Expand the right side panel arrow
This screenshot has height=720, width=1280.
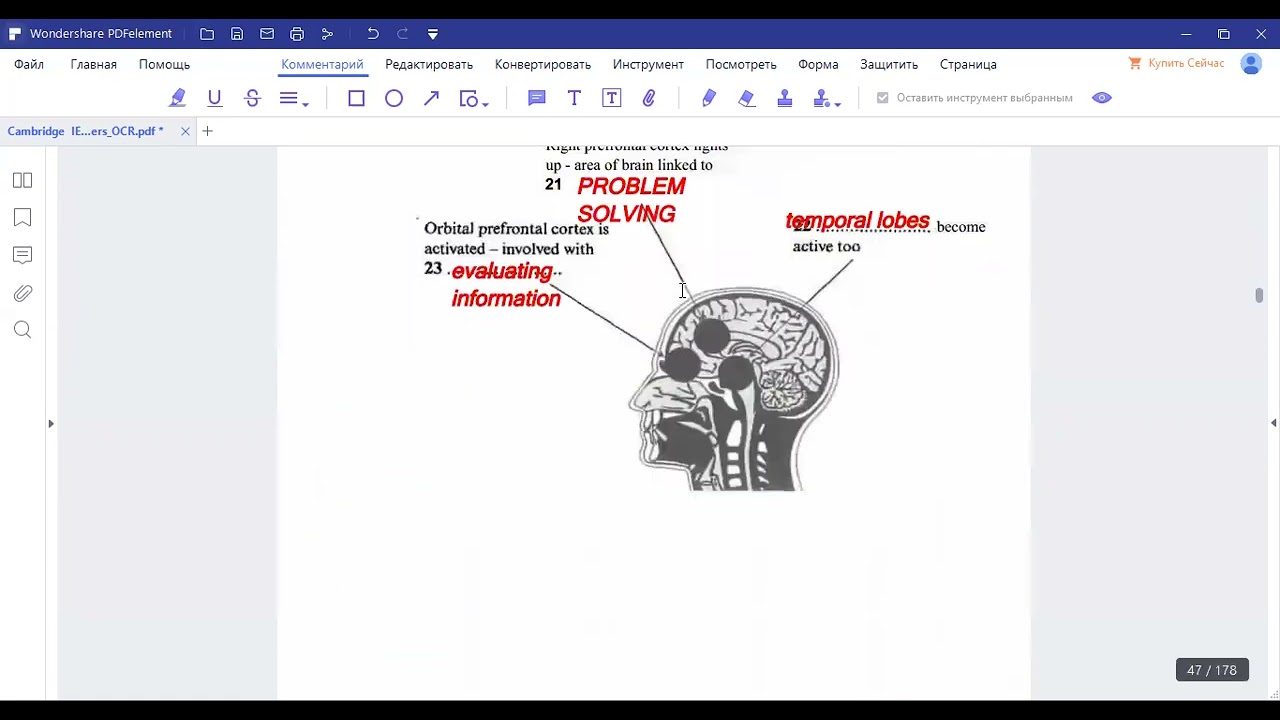tap(1273, 424)
